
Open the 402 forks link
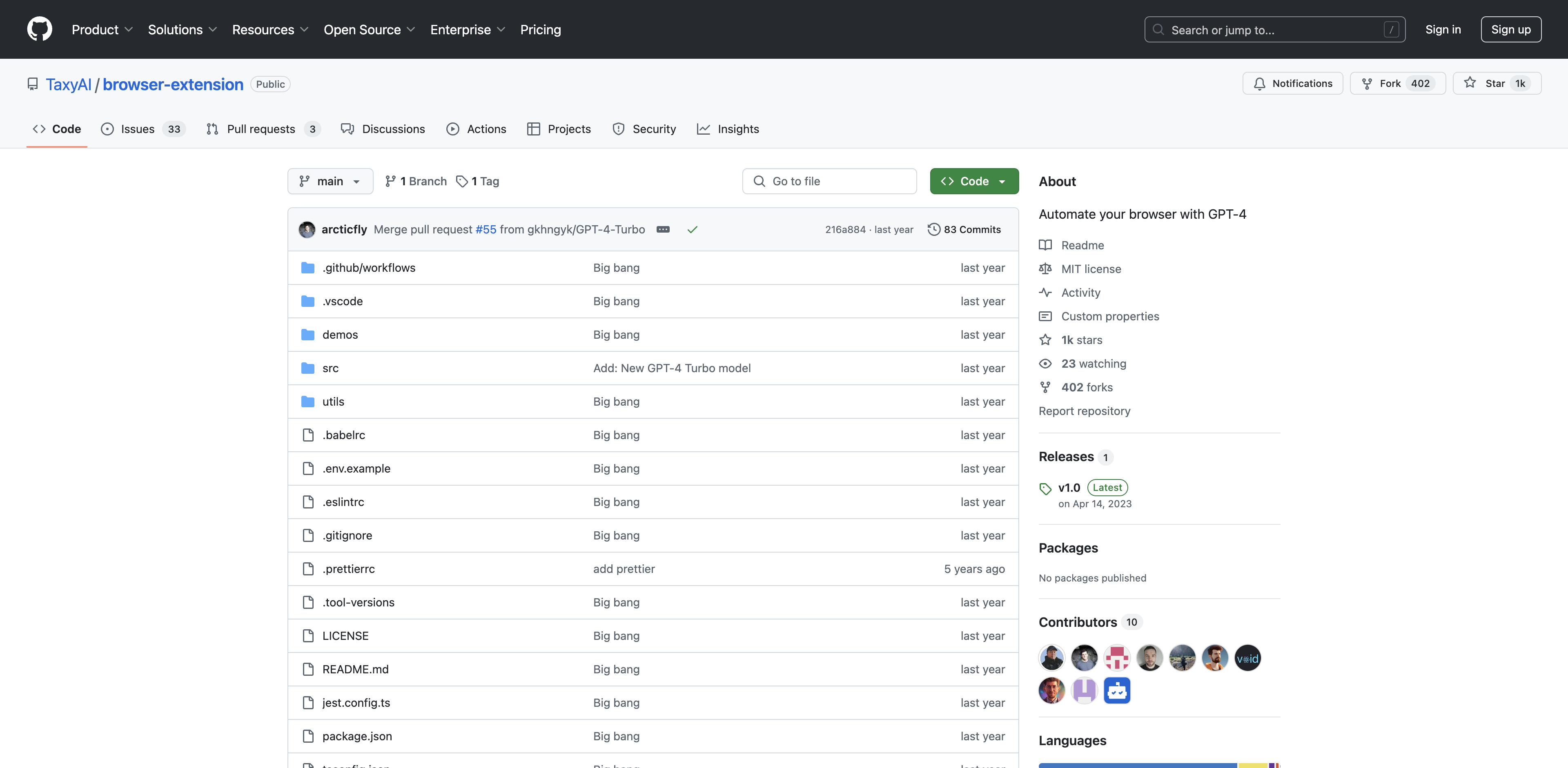point(1087,387)
